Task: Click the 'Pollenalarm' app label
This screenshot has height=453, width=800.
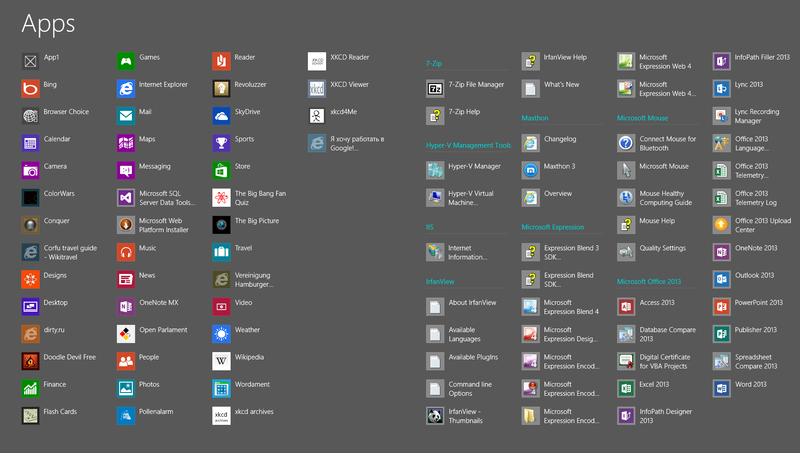Action: (x=156, y=412)
